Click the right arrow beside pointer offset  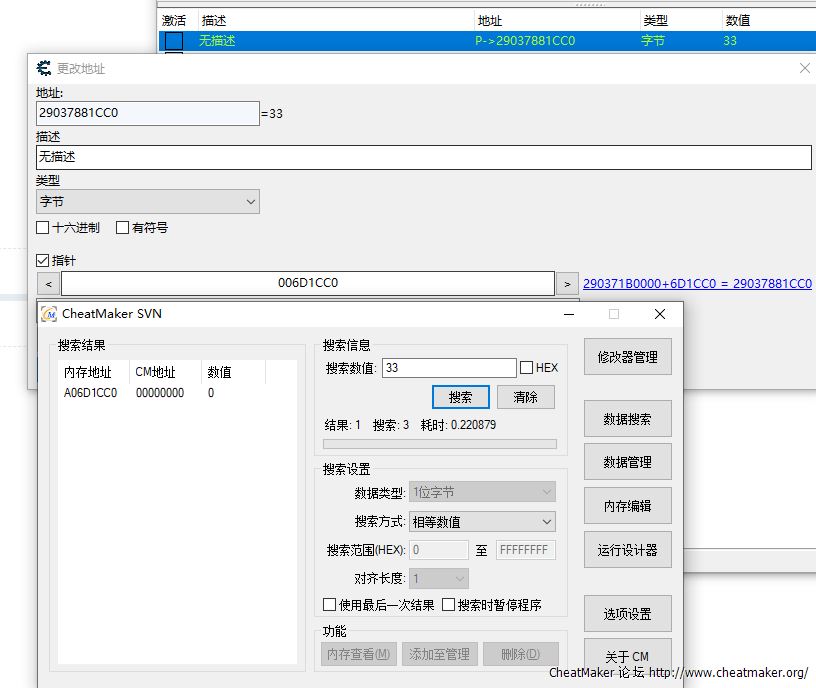566,283
